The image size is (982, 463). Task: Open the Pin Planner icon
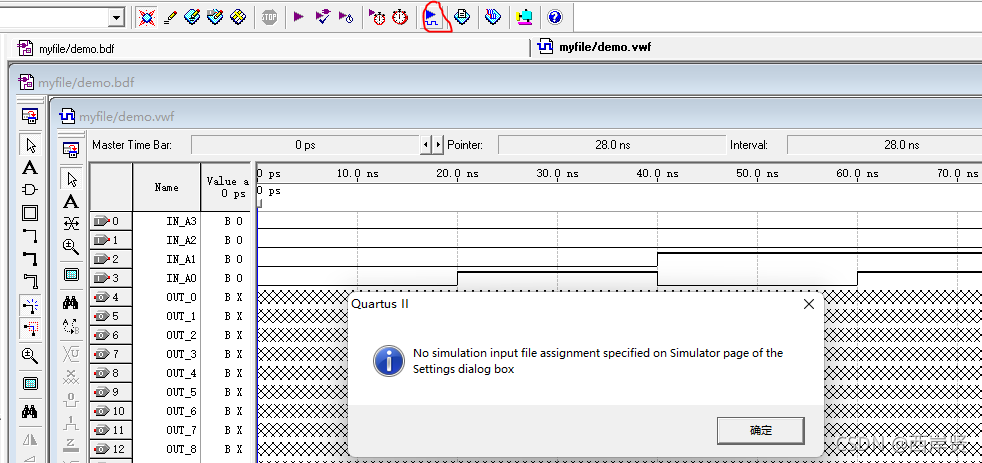tap(192, 17)
